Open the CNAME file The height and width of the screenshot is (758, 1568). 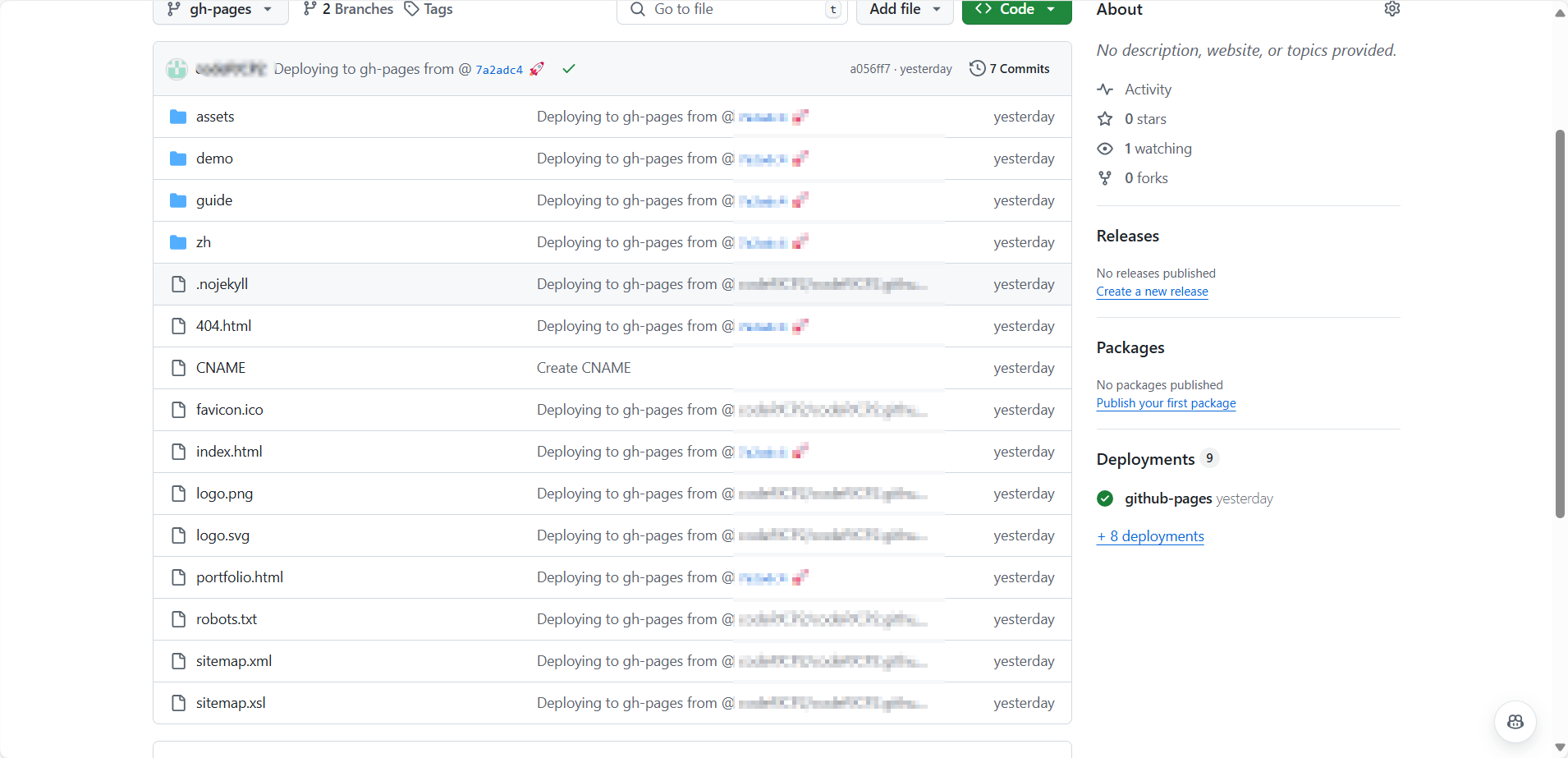click(x=221, y=368)
